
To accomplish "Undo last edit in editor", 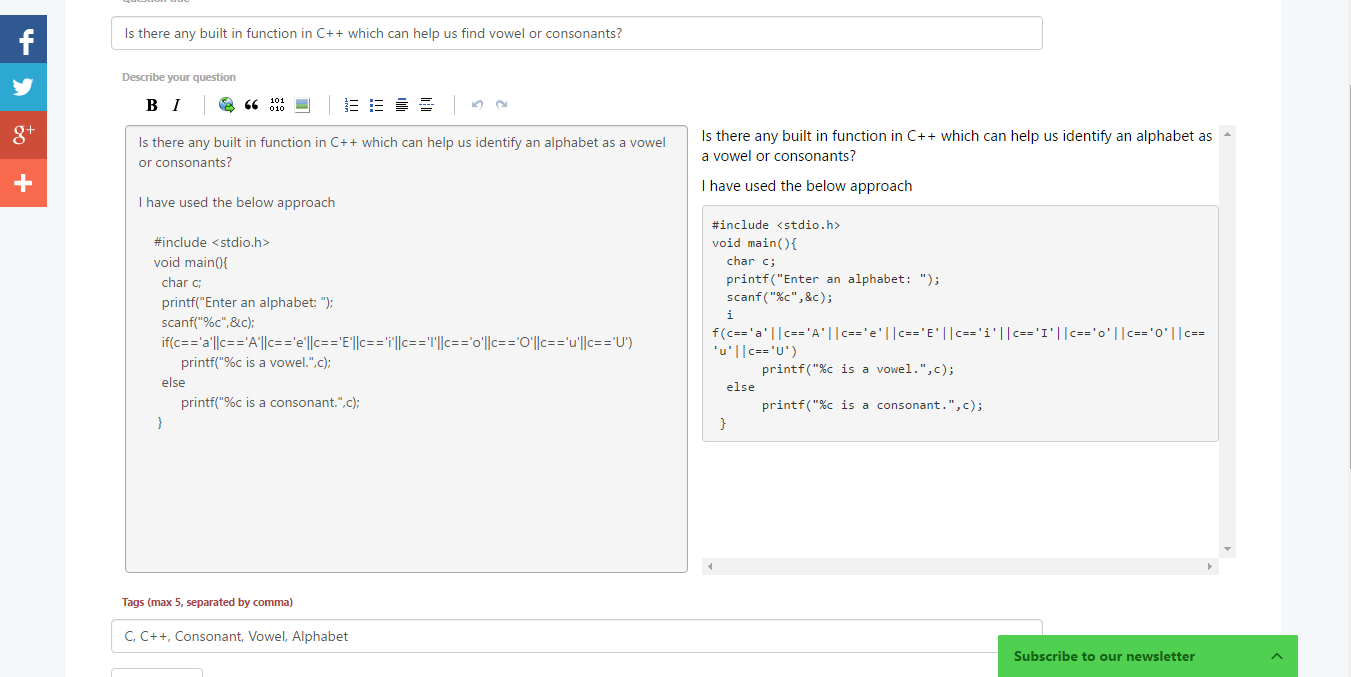I will click(x=477, y=105).
